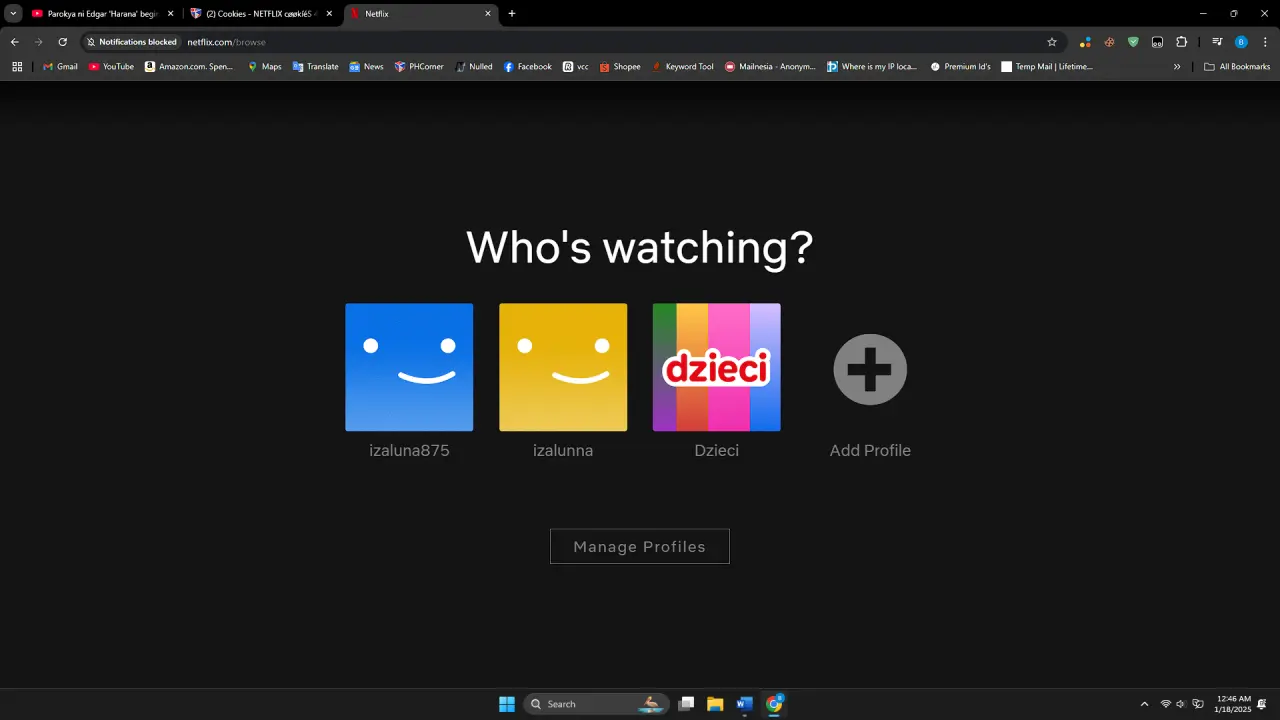Open Microsoft Word from the taskbar

point(744,704)
